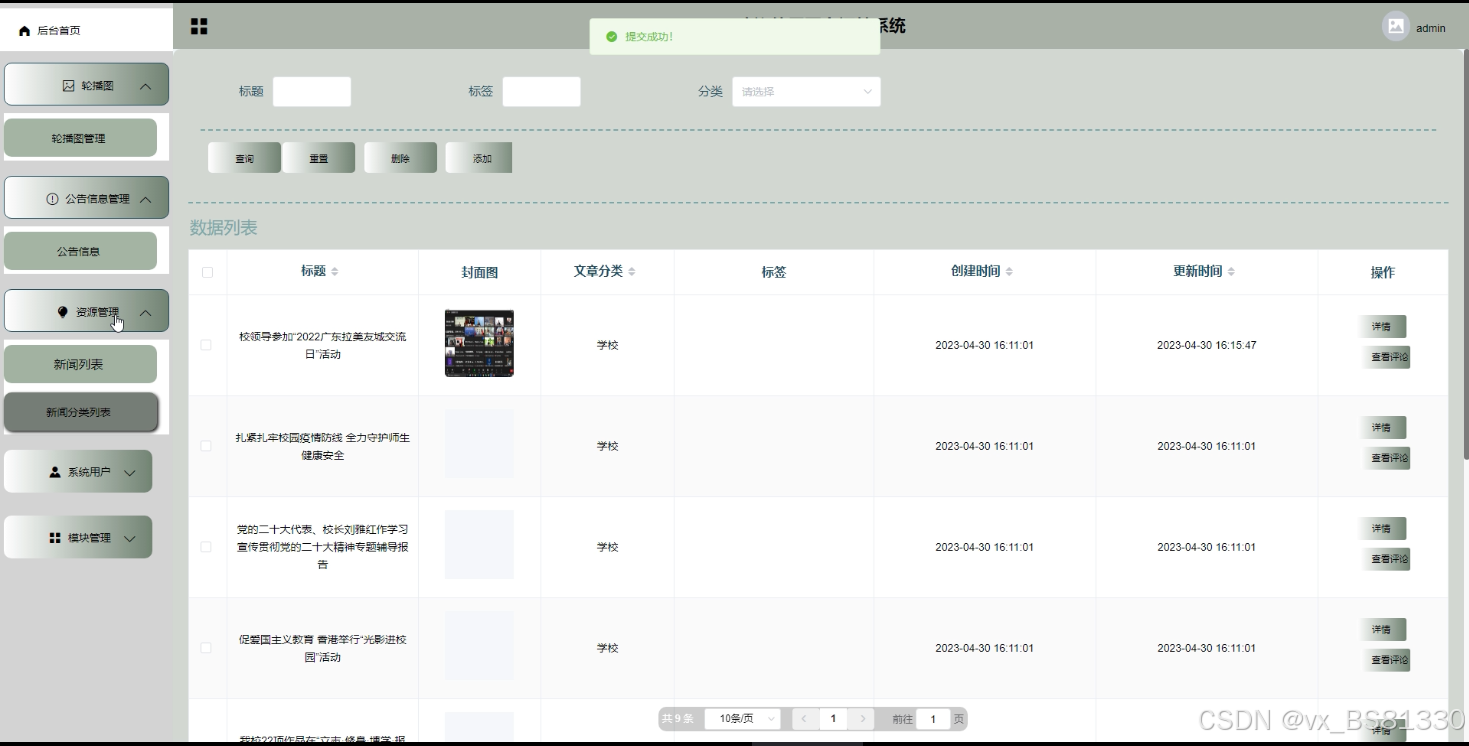
Task: Sort by 标题 column sort arrows
Action: click(335, 272)
